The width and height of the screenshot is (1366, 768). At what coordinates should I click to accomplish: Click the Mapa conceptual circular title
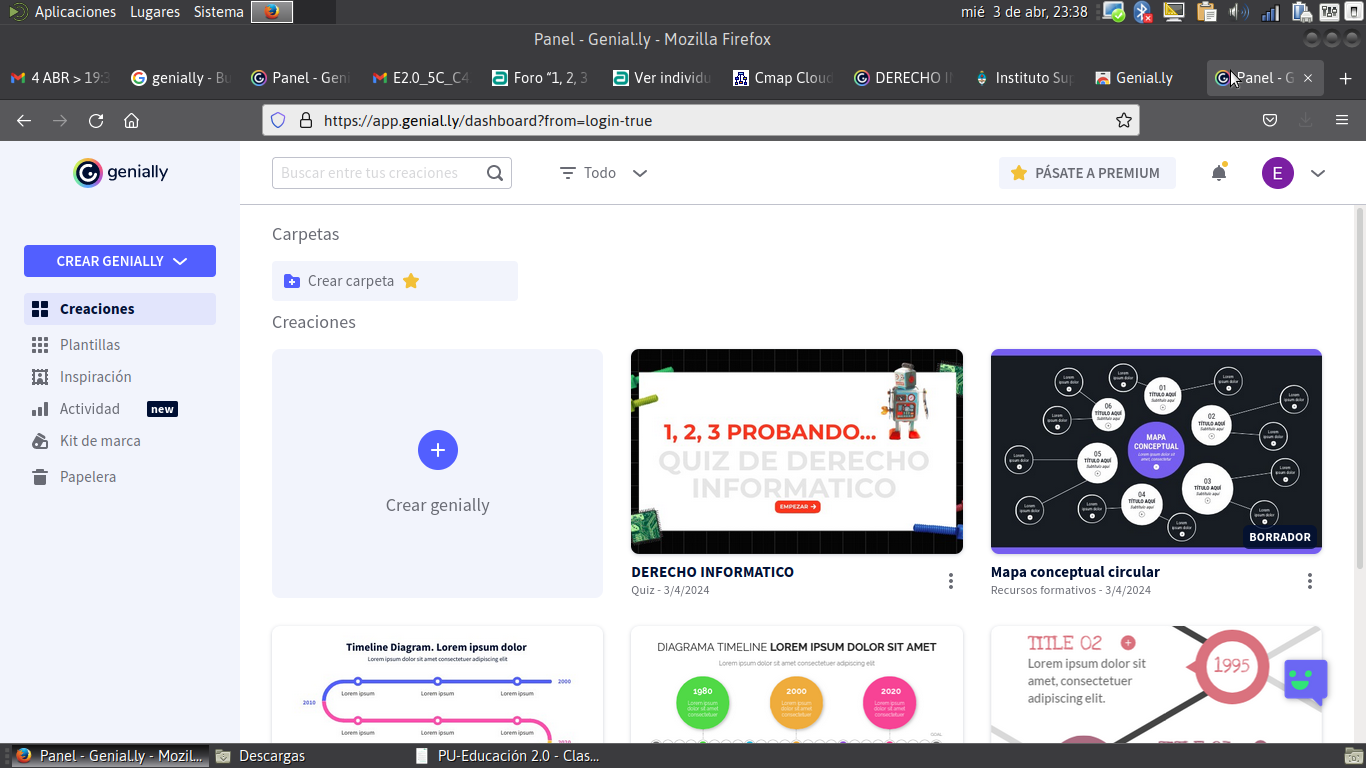click(1075, 572)
